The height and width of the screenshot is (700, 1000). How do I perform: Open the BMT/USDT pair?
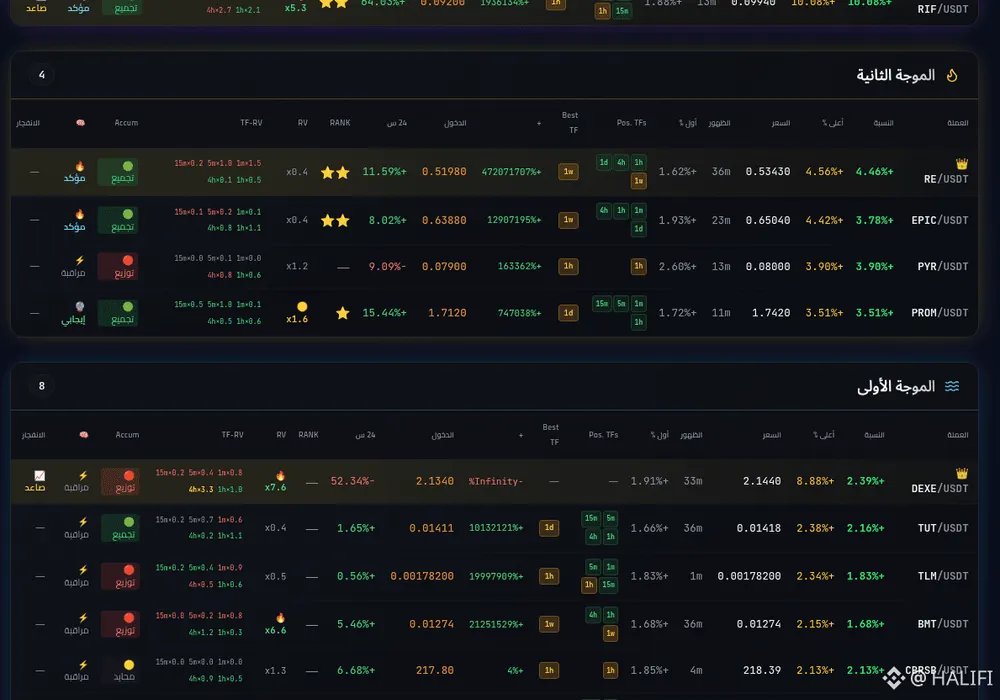943,624
